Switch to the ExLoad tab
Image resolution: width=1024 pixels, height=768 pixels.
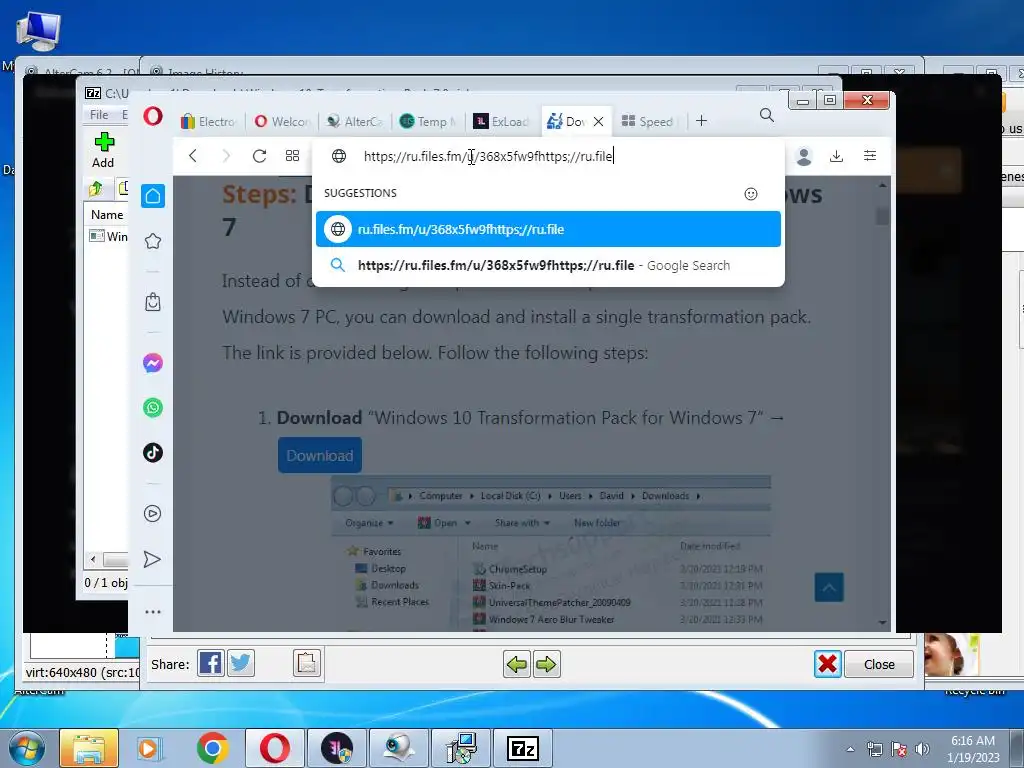point(502,121)
